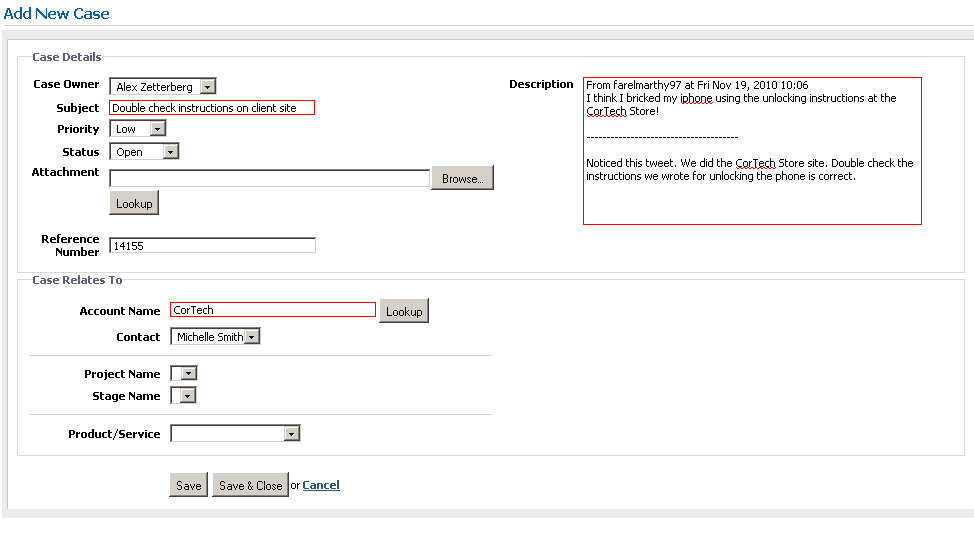This screenshot has width=974, height=535.
Task: Open the Contact dropdown with Michelle Smith
Action: [x=215, y=337]
